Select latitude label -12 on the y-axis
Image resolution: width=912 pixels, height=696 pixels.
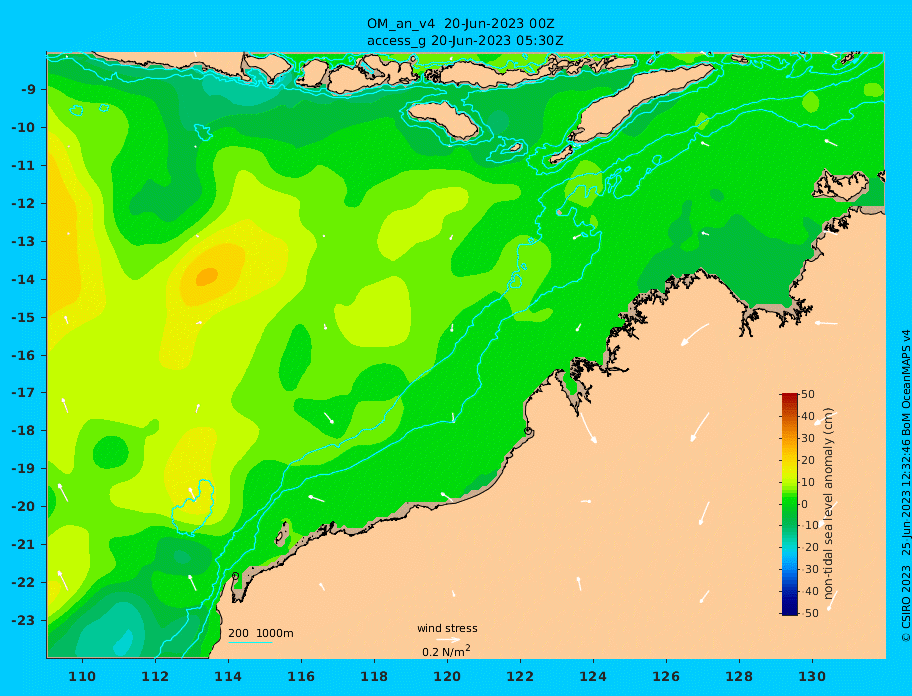(x=26, y=204)
